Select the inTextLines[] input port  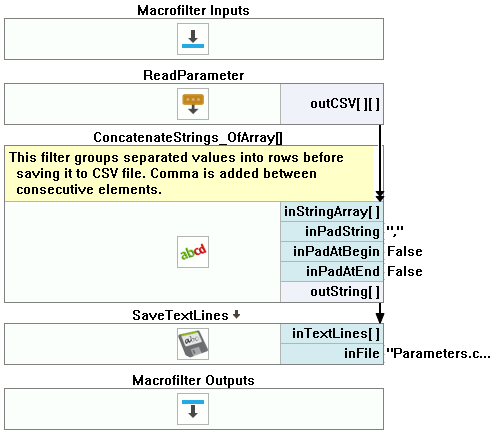[332, 334]
